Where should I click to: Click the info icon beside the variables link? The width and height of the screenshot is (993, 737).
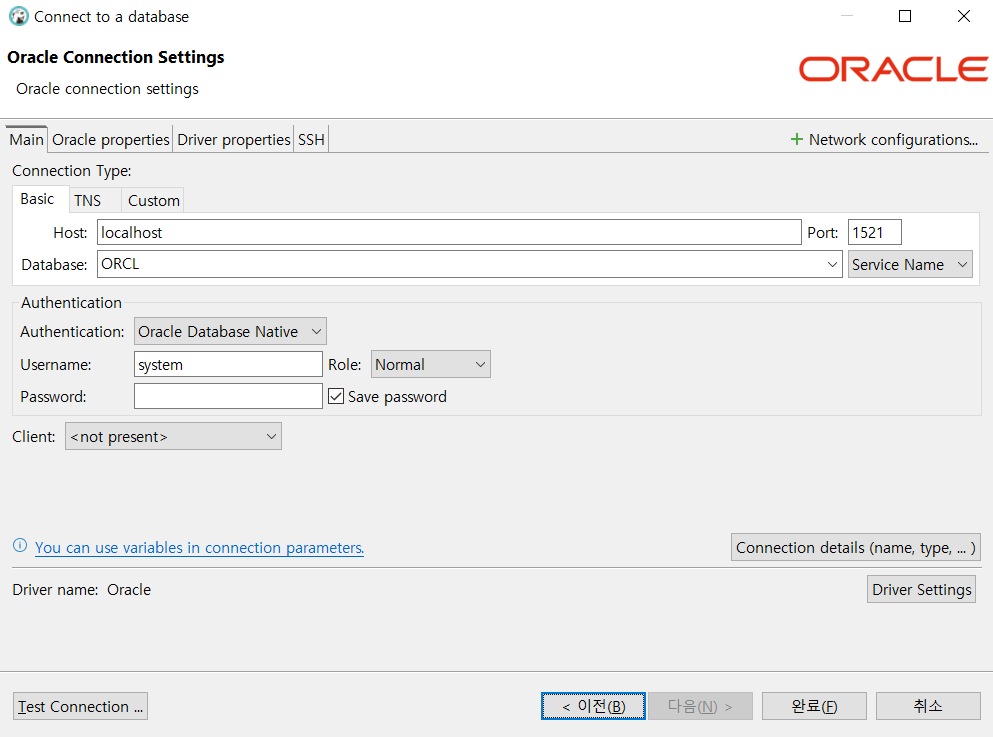pos(20,546)
